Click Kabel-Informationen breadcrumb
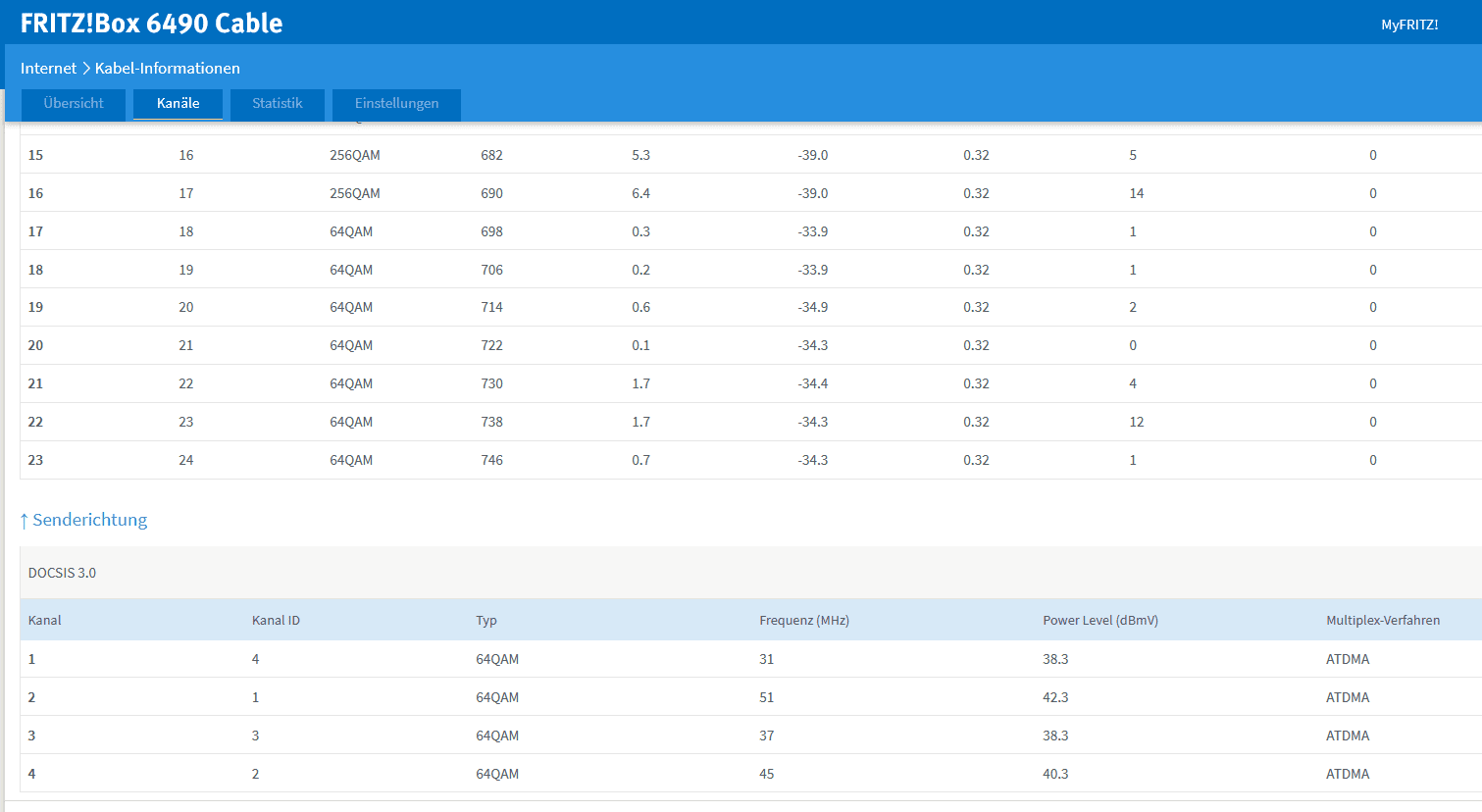 pyautogui.click(x=168, y=69)
